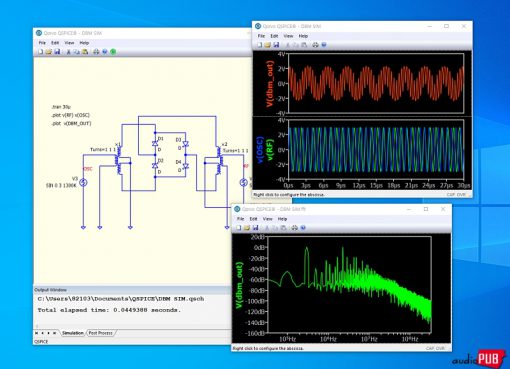The height and width of the screenshot is (369, 510).
Task: Select diode D1 in schematic
Action: pos(155,143)
